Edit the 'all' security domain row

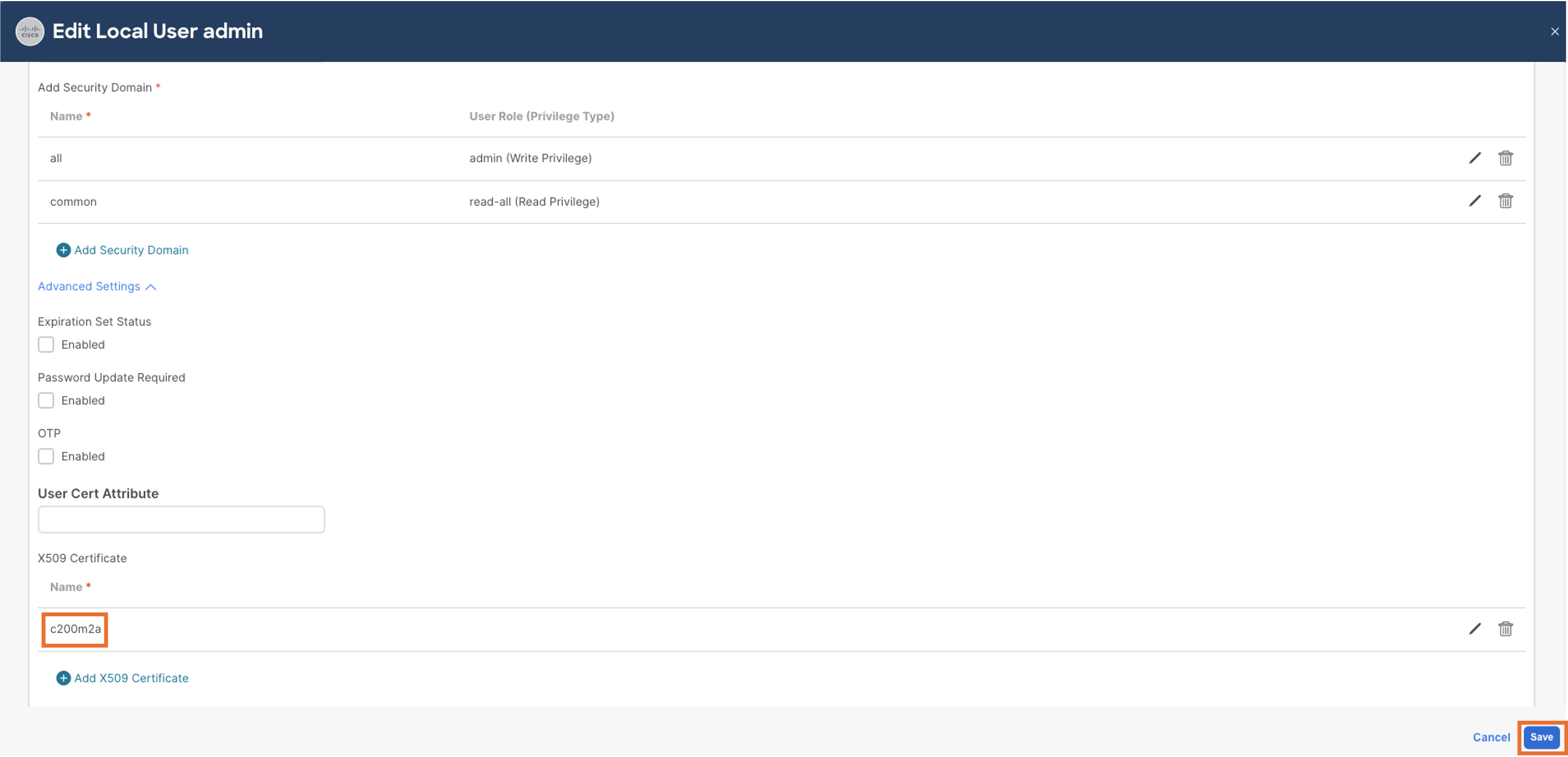coord(1475,158)
